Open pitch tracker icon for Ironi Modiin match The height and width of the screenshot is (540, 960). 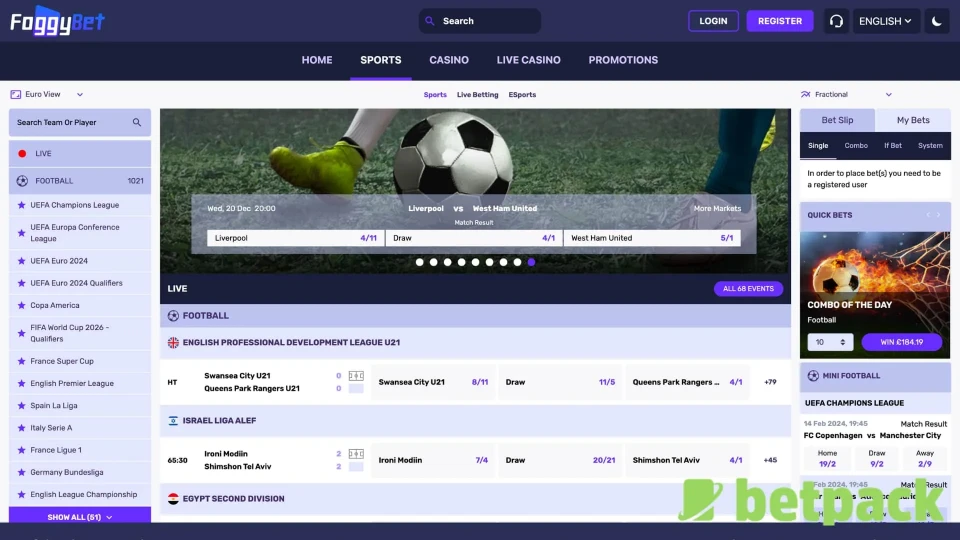356,454
